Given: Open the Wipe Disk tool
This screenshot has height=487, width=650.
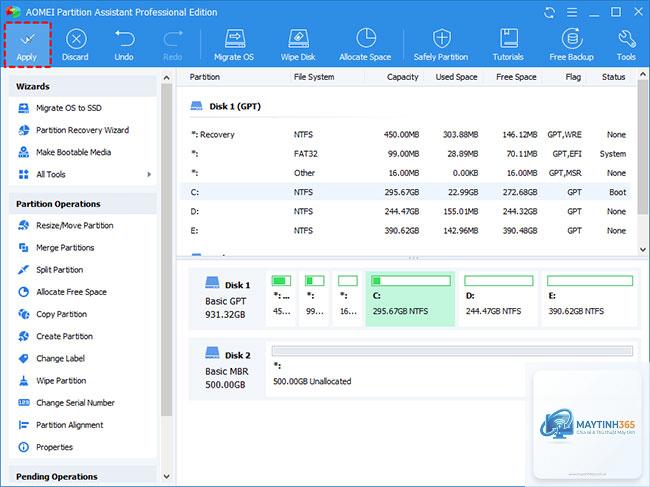Looking at the screenshot, I should (298, 45).
